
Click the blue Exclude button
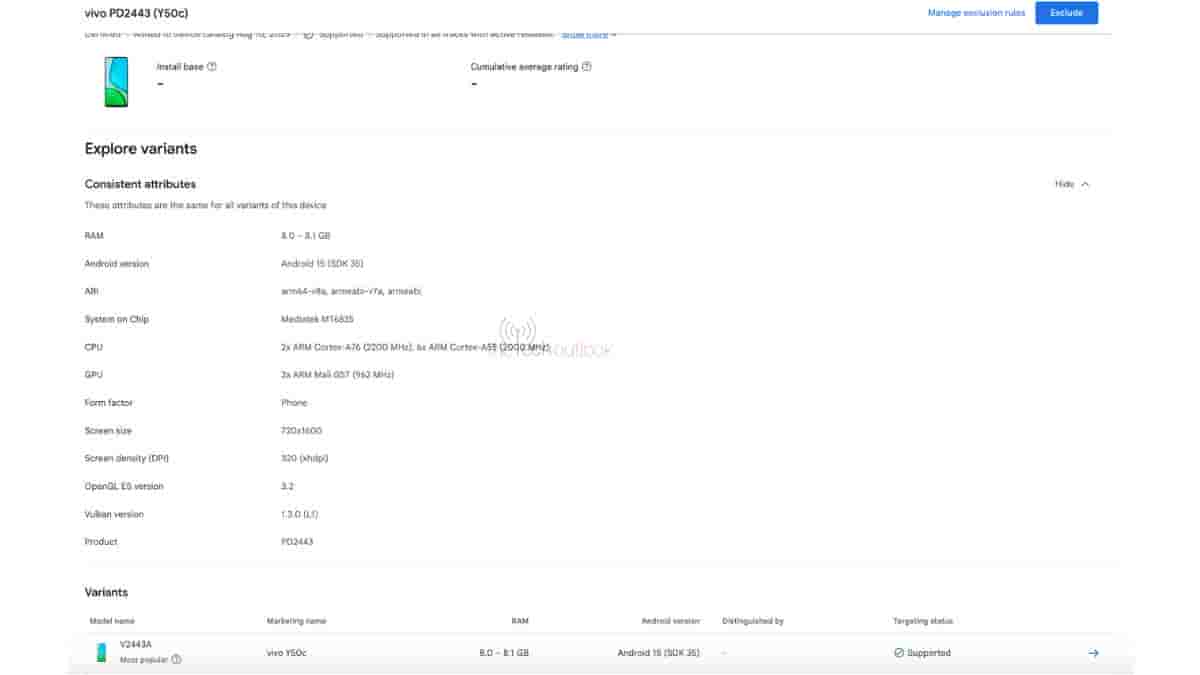[x=1066, y=13]
